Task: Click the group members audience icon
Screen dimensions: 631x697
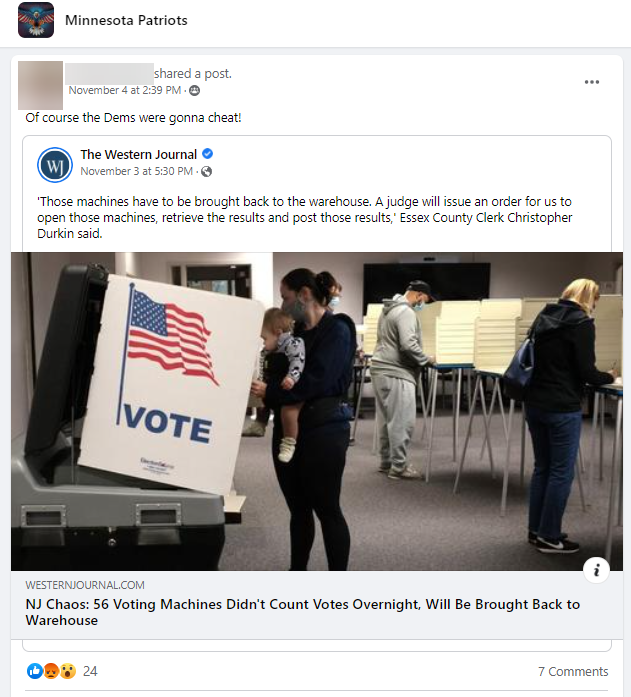Action: coord(195,91)
